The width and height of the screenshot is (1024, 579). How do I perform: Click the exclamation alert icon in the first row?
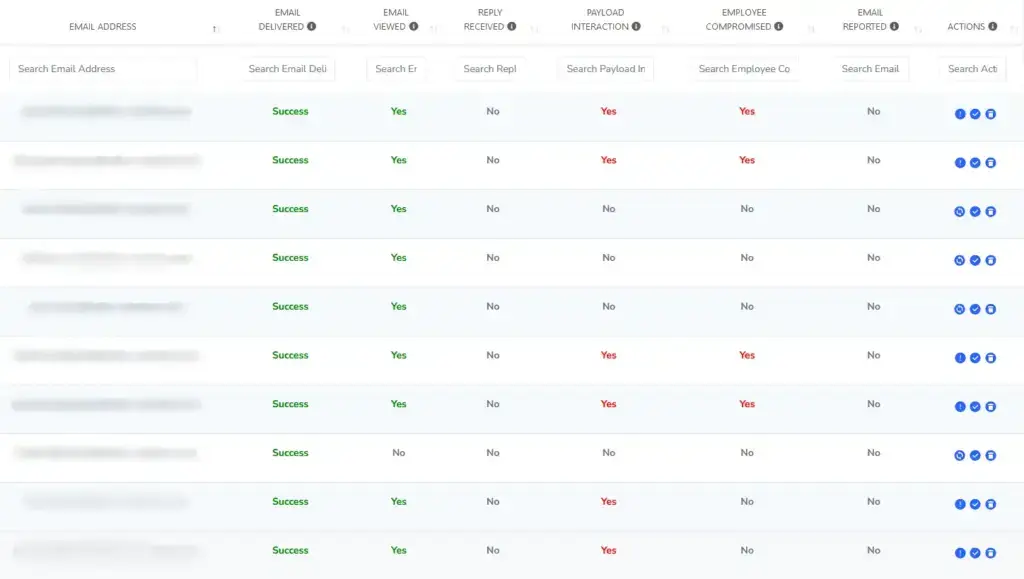pos(959,114)
